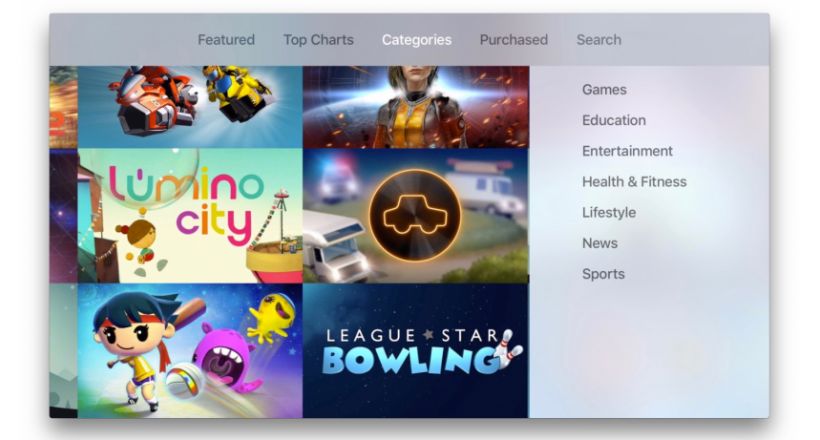This screenshot has width=820, height=440.
Task: Switch to Top Charts tab
Action: click(x=318, y=40)
